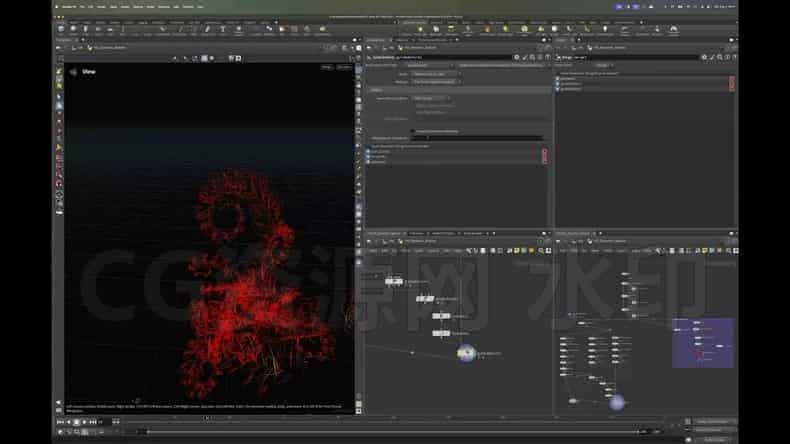Add an Environment Light from the shelf
790x444 pixels.
[524, 30]
